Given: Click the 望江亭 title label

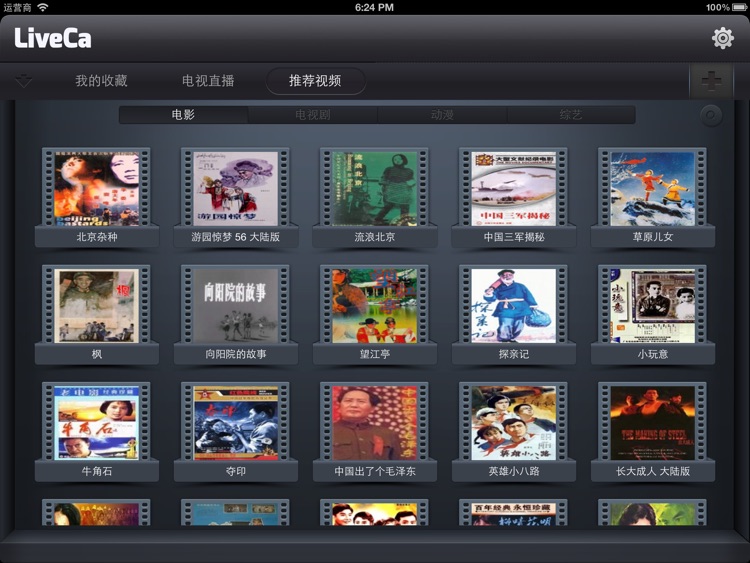Looking at the screenshot, I should (375, 354).
